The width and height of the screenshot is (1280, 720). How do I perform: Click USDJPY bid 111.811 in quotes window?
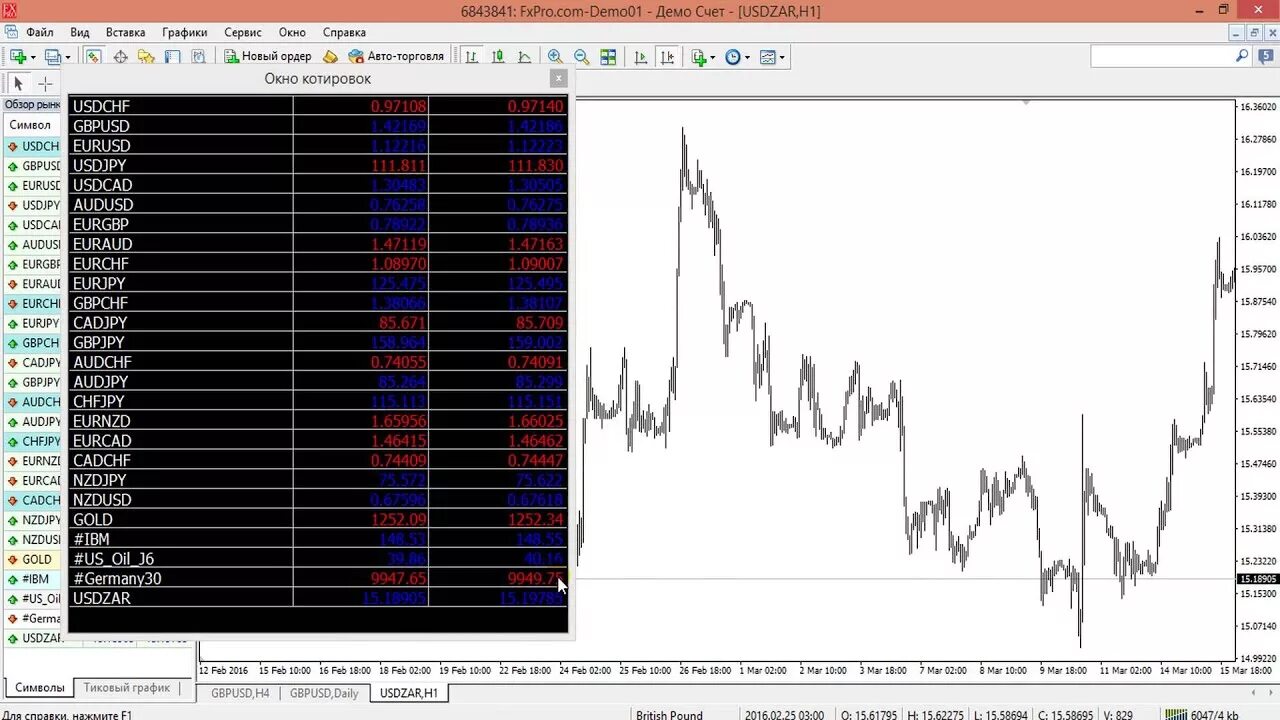(x=398, y=165)
